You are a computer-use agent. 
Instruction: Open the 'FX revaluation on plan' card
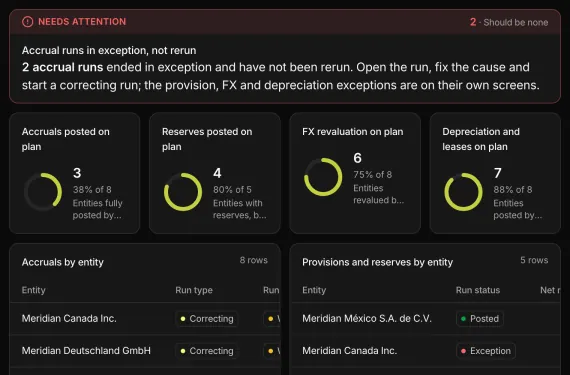click(355, 173)
